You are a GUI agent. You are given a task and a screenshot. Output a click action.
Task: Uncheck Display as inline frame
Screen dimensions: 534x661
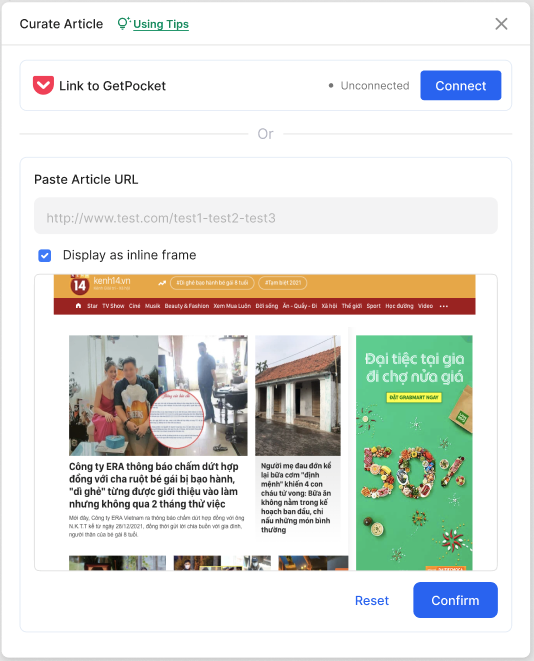click(45, 255)
